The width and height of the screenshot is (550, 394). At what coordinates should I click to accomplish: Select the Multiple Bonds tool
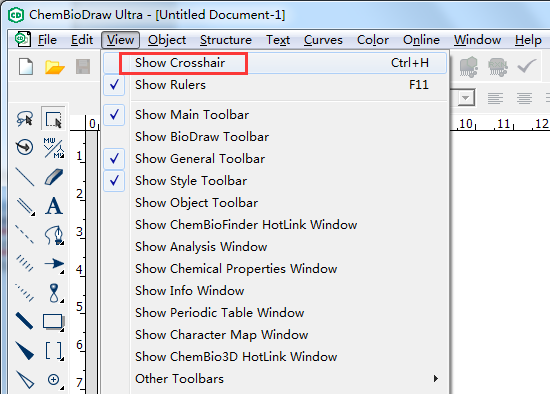25,206
